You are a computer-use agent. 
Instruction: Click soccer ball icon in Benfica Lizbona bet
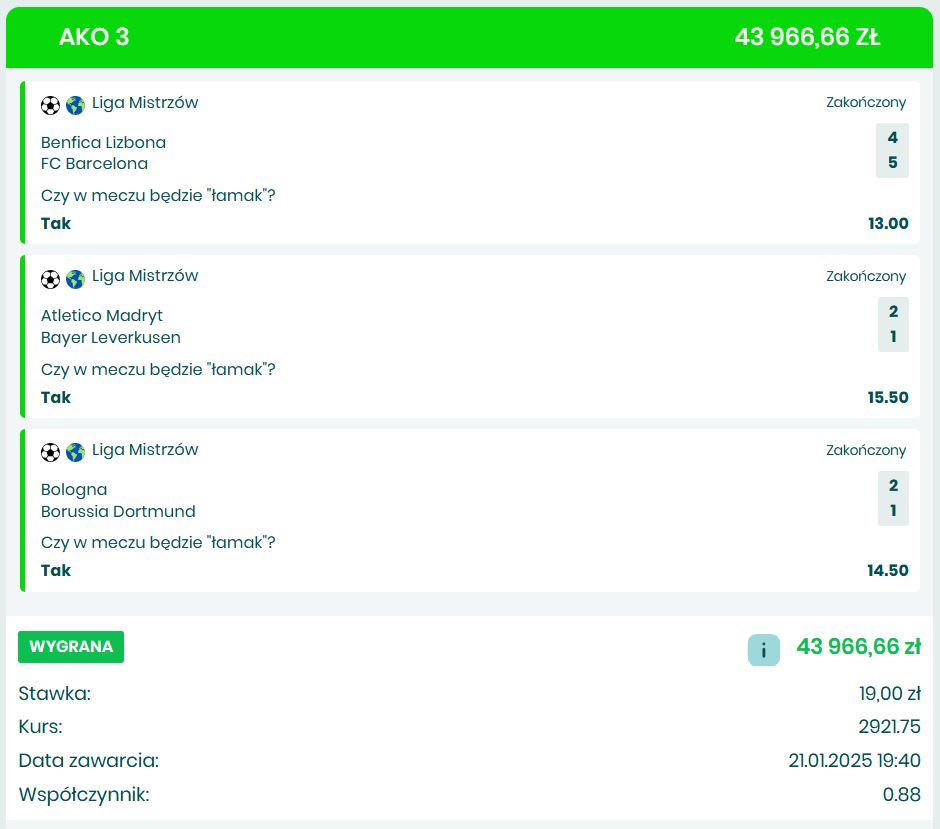click(51, 105)
